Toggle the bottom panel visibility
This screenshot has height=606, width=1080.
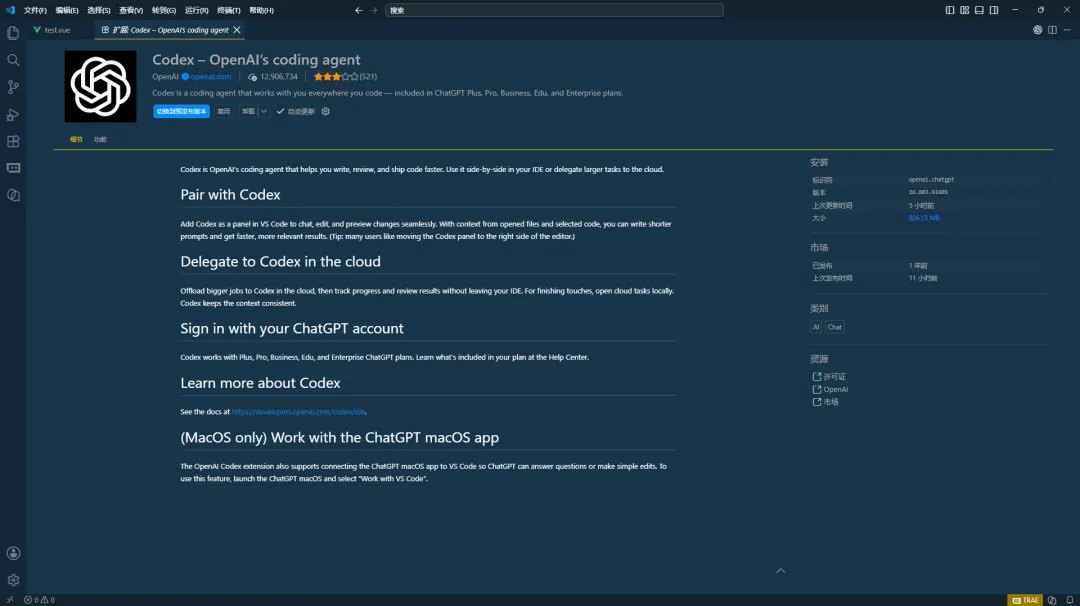979,10
